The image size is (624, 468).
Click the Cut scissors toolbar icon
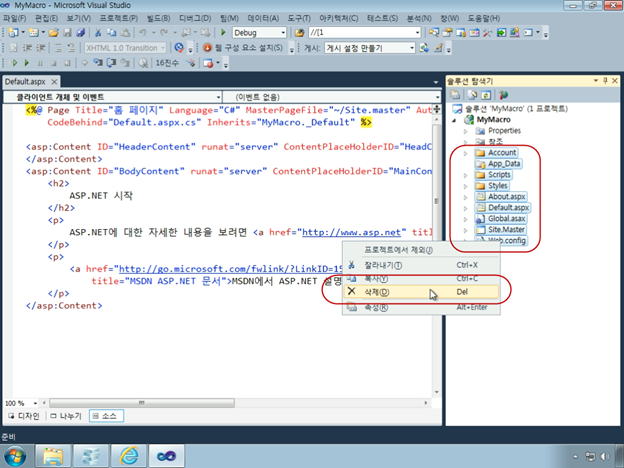pos(98,33)
